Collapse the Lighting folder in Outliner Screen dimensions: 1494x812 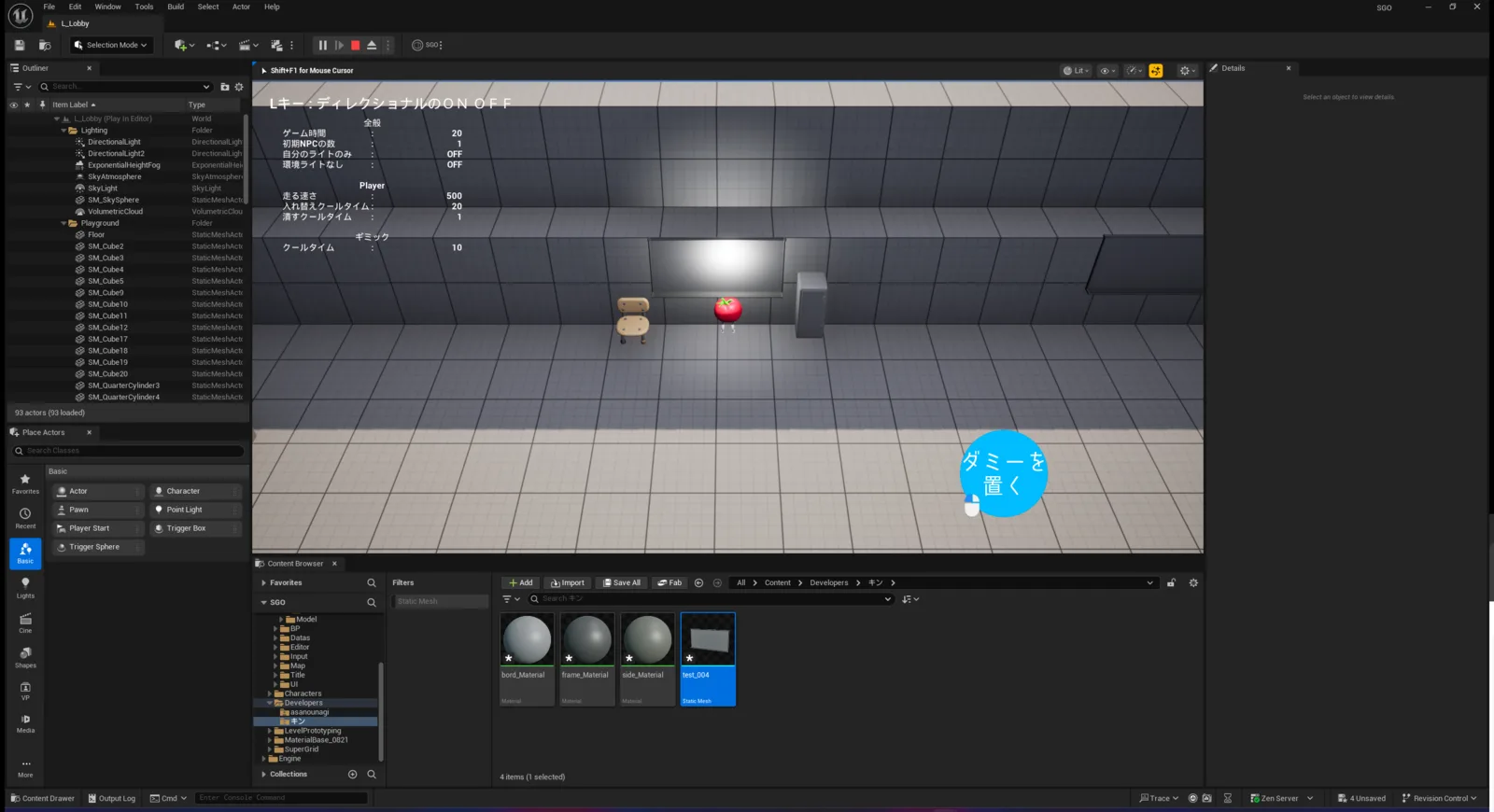tap(63, 131)
